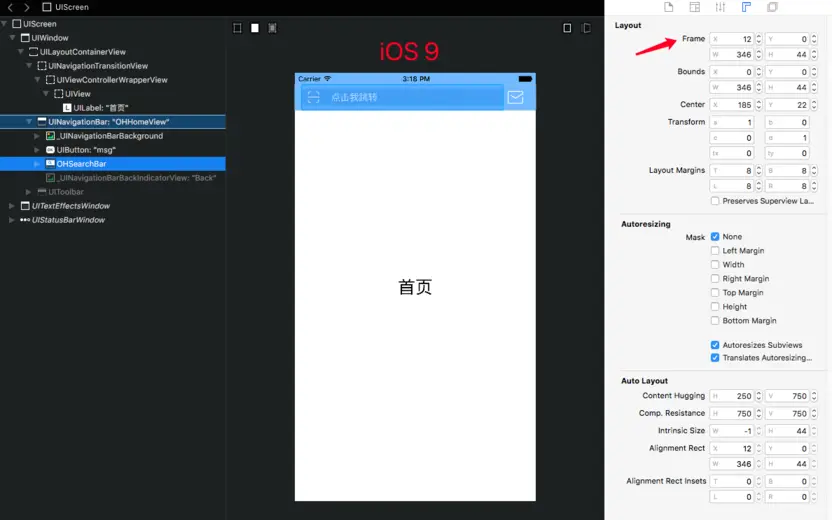Adjust the Bounds W stepper arrows
The width and height of the screenshot is (832, 520).
[x=759, y=88]
